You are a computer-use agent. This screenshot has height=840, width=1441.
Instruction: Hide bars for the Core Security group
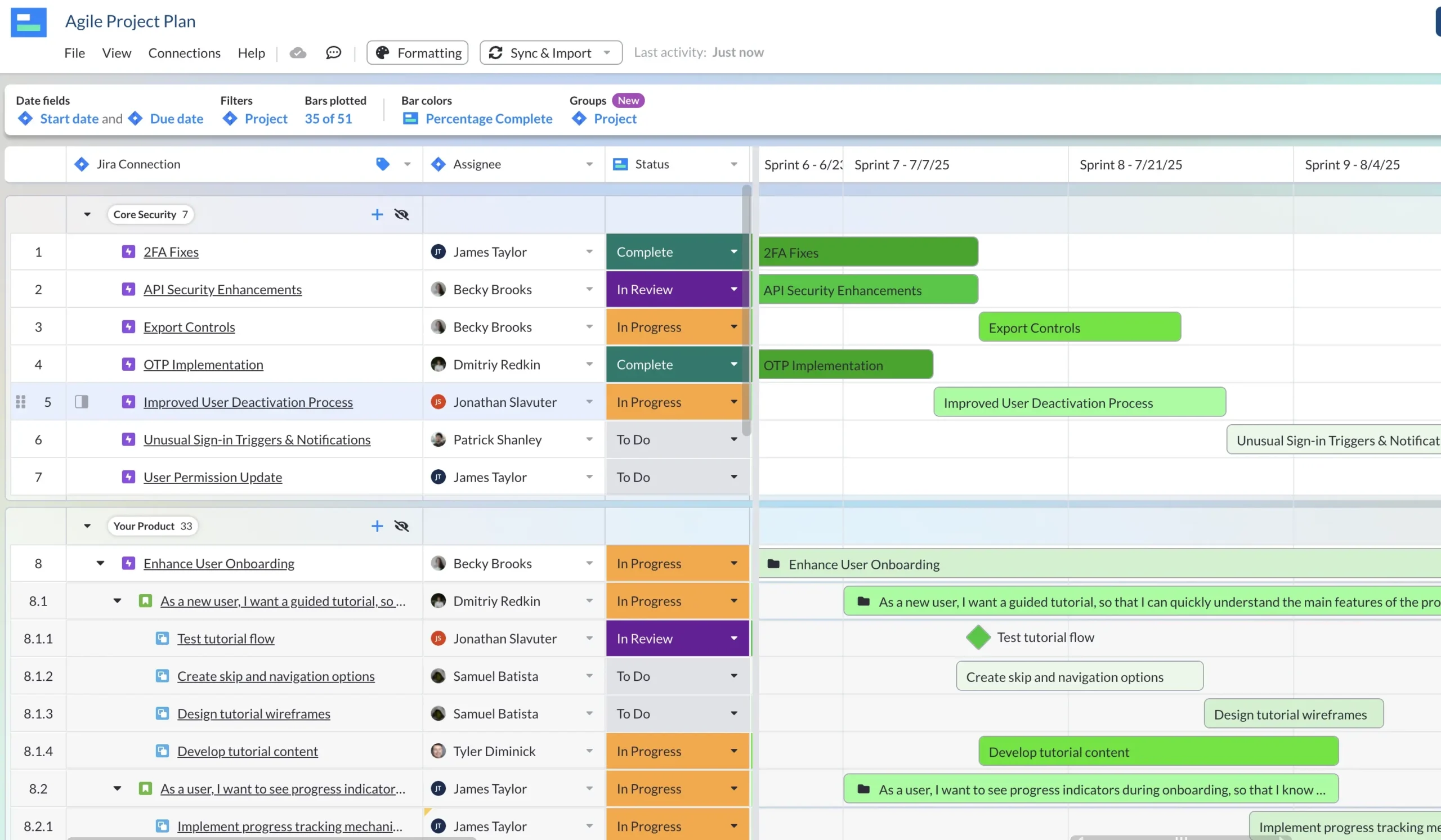[401, 214]
